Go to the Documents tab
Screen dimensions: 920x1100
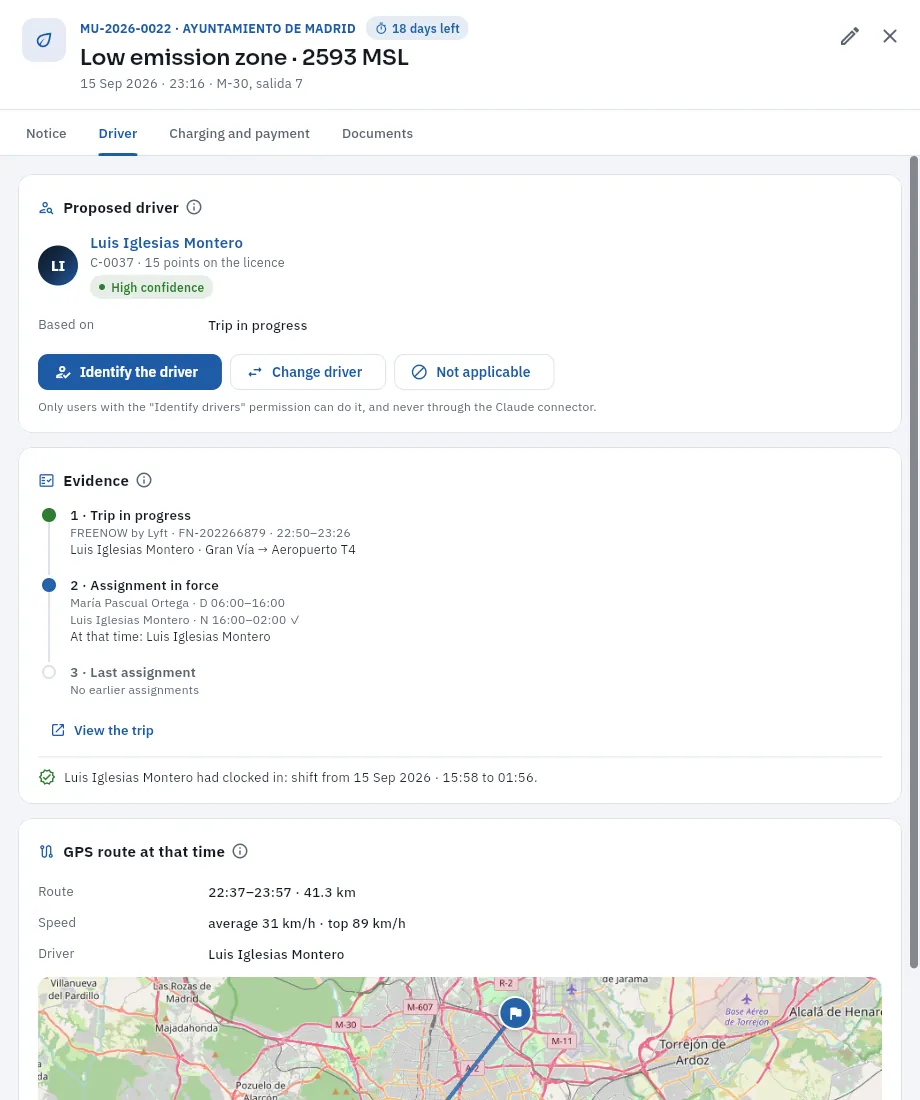click(x=378, y=133)
